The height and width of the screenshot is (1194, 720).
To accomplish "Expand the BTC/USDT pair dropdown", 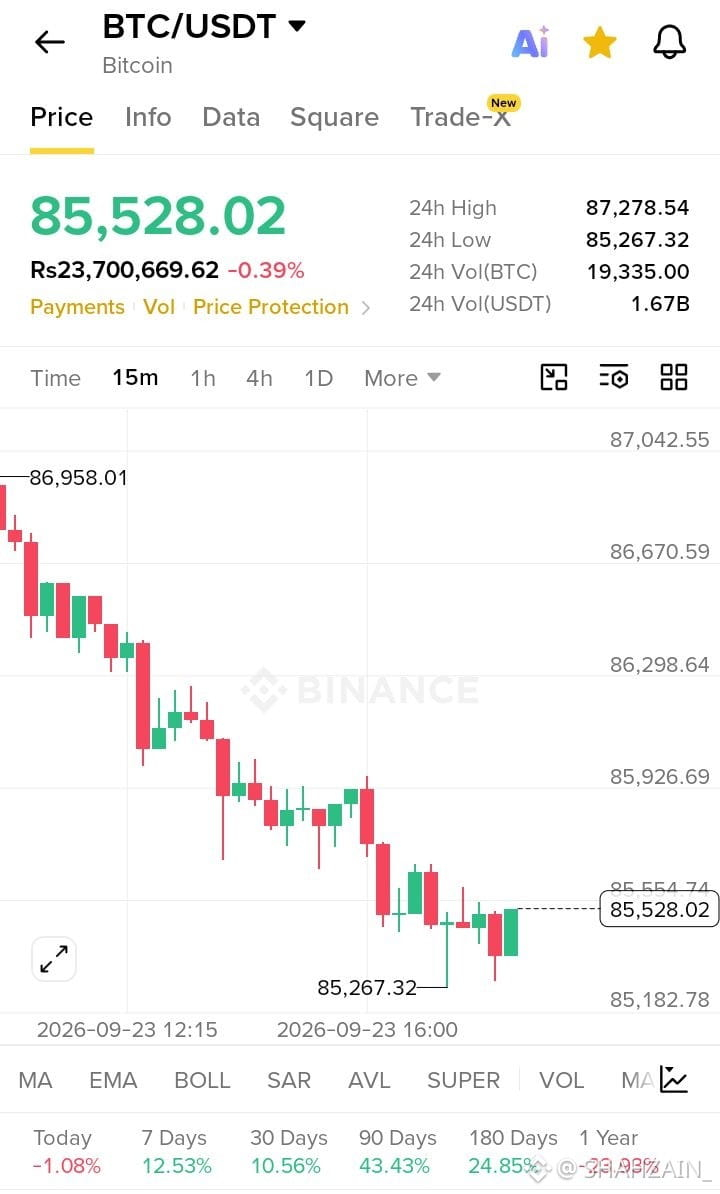I will pyautogui.click(x=297, y=26).
